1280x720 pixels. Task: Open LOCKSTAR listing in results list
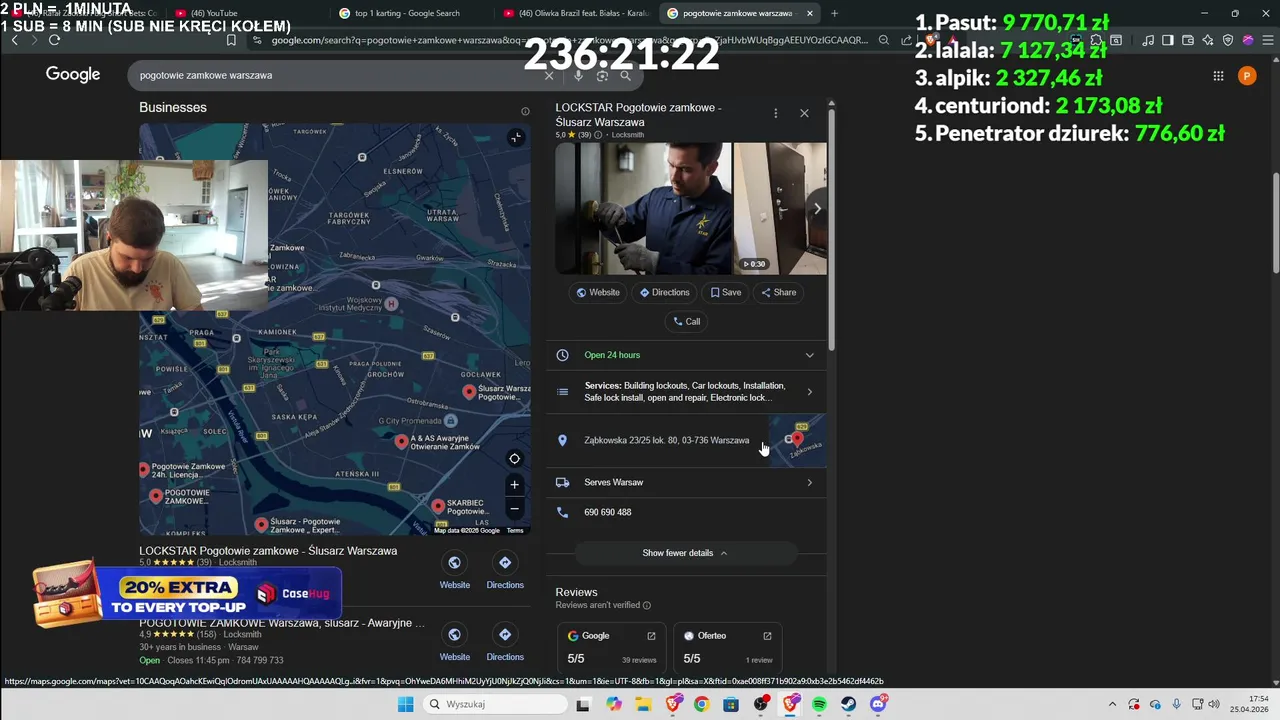coord(268,551)
